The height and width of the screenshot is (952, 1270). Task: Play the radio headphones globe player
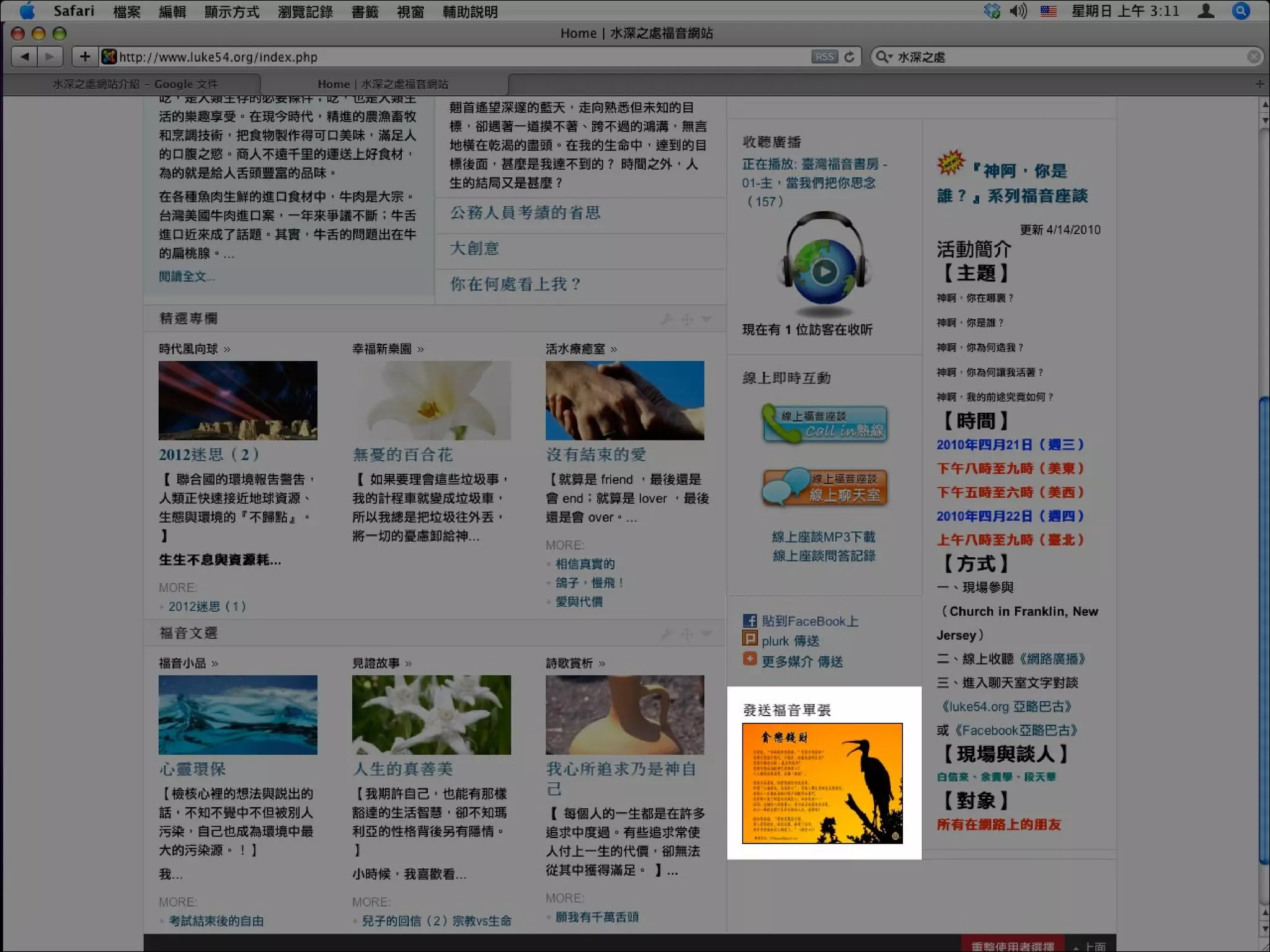(x=824, y=271)
